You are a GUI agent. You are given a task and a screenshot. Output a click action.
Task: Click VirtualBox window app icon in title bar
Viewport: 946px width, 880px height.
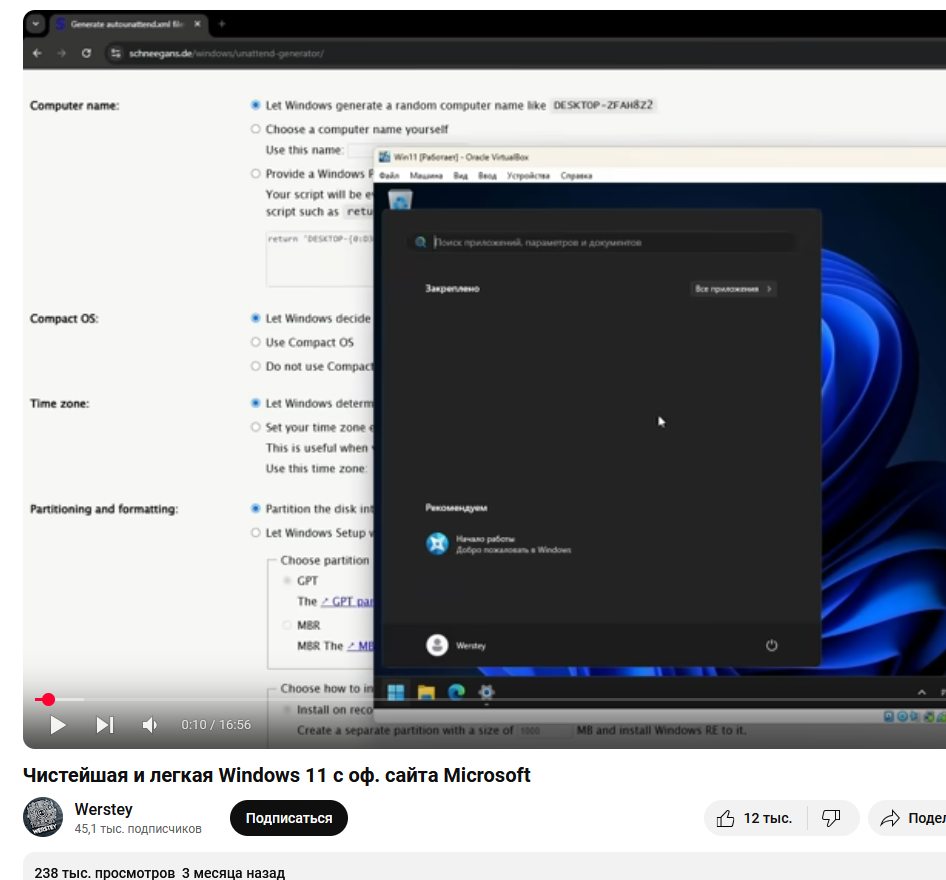tap(384, 157)
